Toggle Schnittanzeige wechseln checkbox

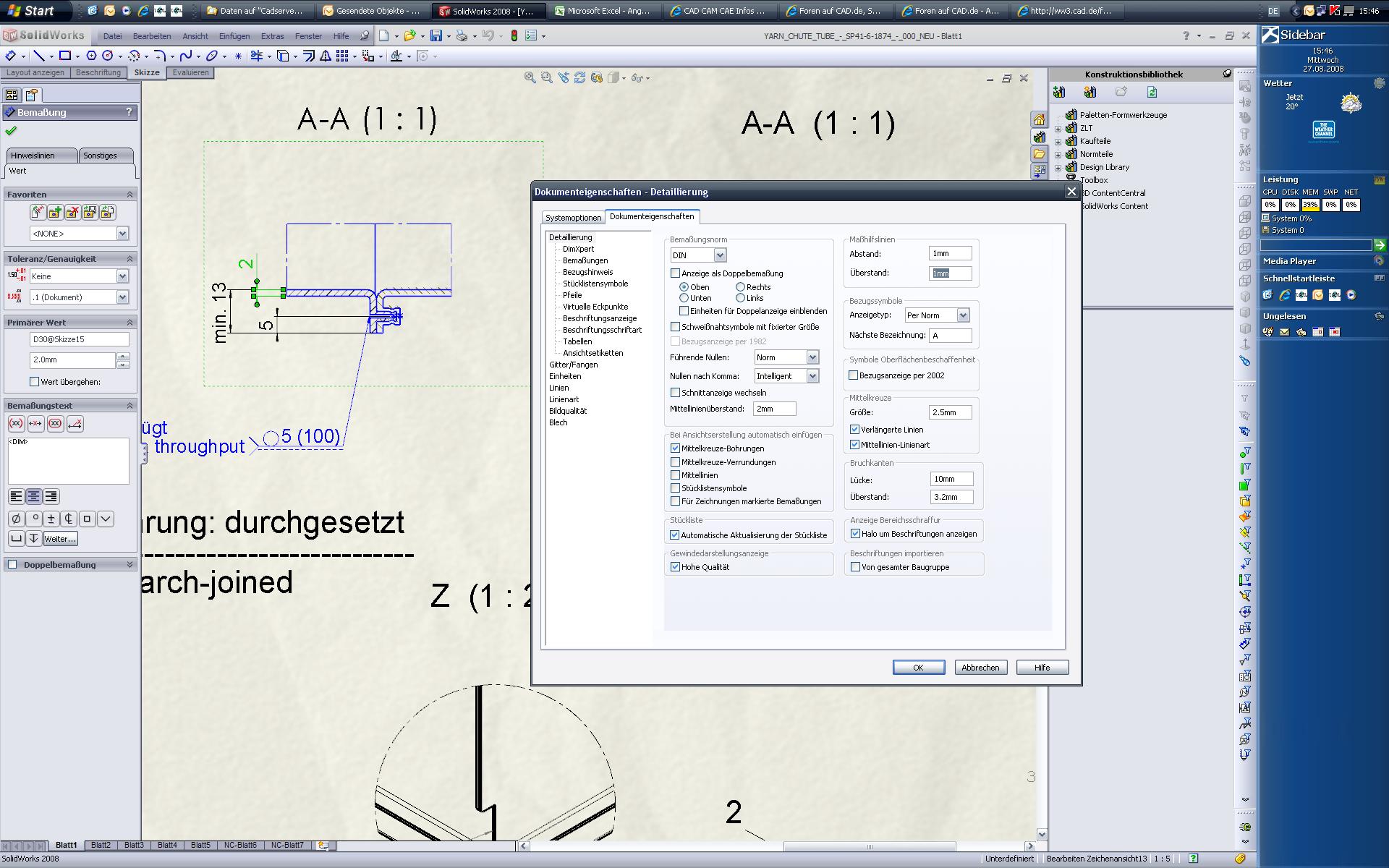tap(676, 393)
